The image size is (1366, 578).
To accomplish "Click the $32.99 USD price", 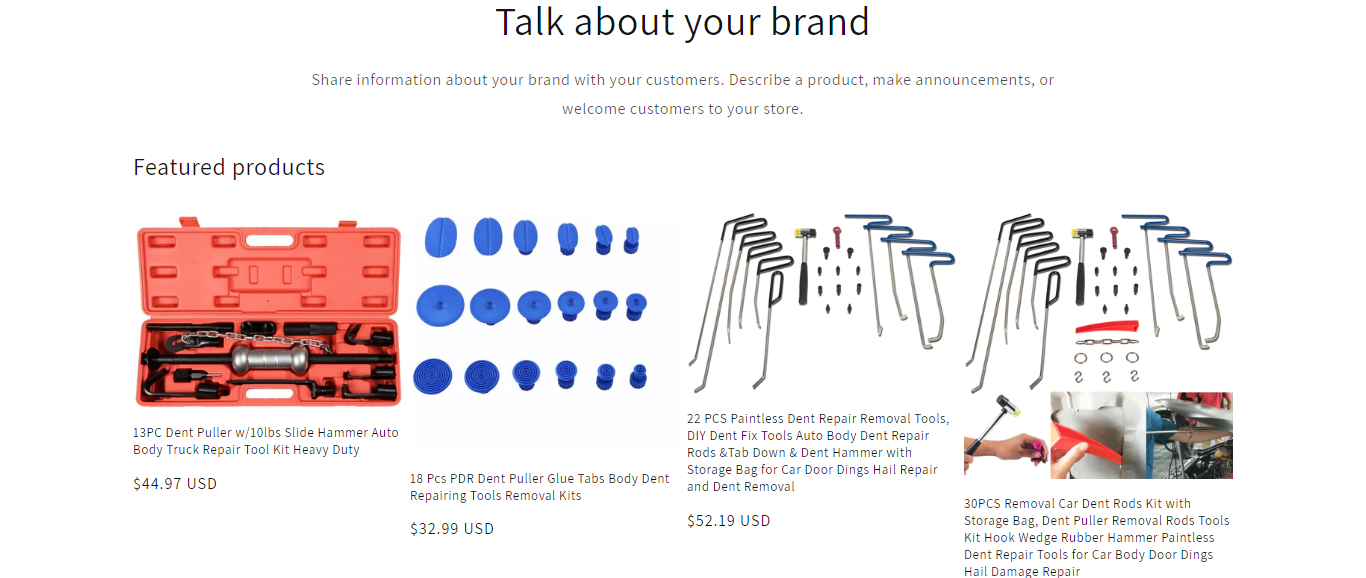I will [x=452, y=529].
